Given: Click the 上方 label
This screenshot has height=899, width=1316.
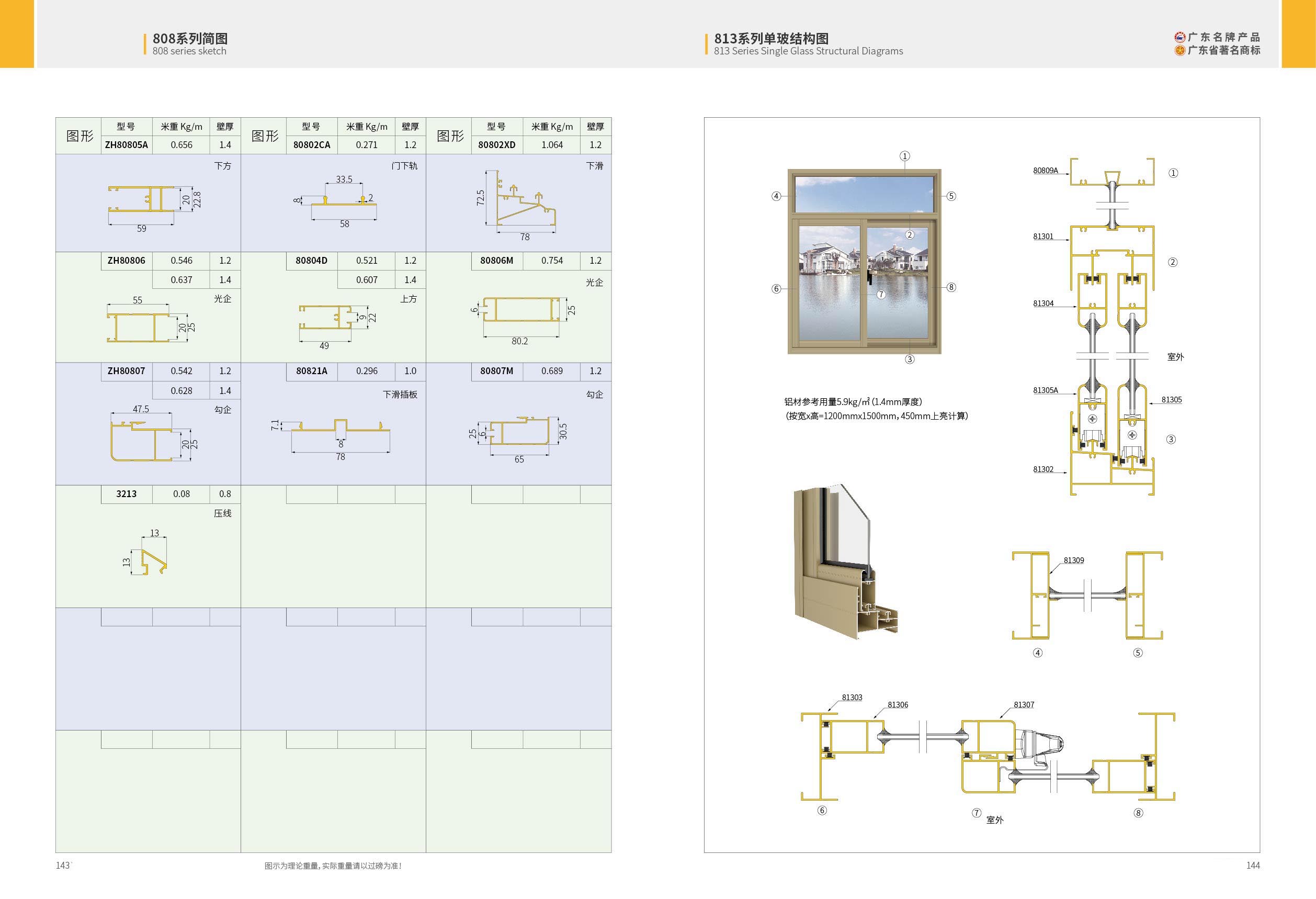Looking at the screenshot, I should 409,299.
